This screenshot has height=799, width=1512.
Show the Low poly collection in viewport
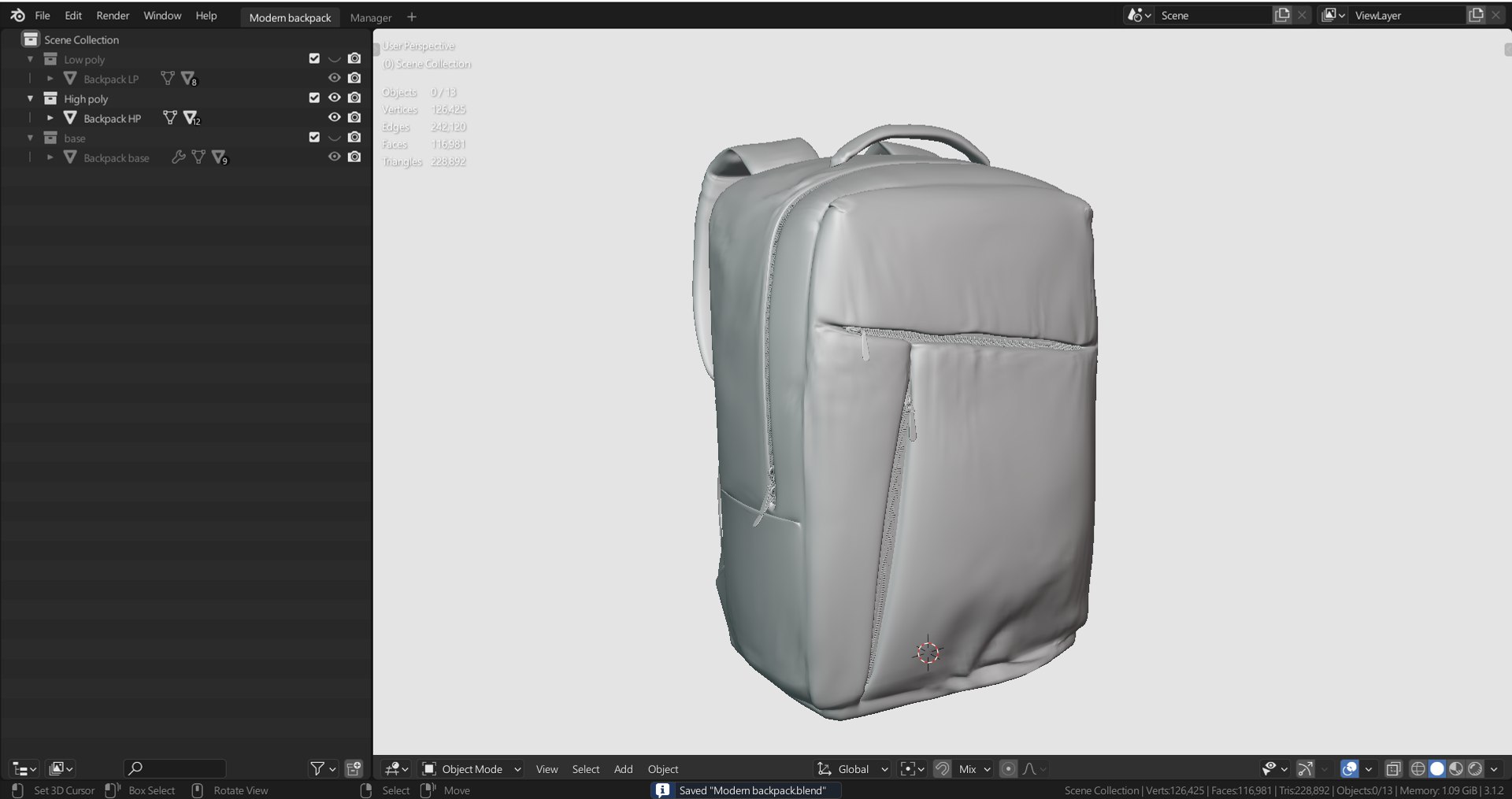[334, 58]
